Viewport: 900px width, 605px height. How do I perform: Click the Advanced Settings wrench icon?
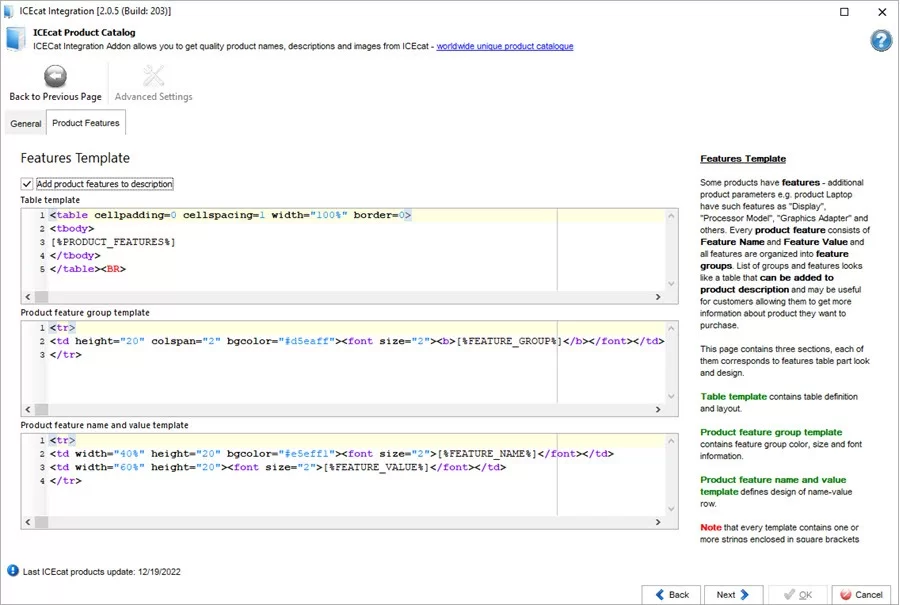(x=152, y=75)
